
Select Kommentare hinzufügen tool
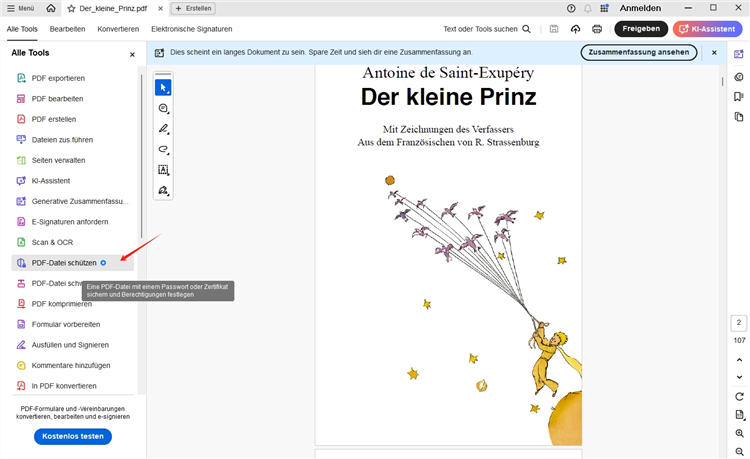click(73, 365)
